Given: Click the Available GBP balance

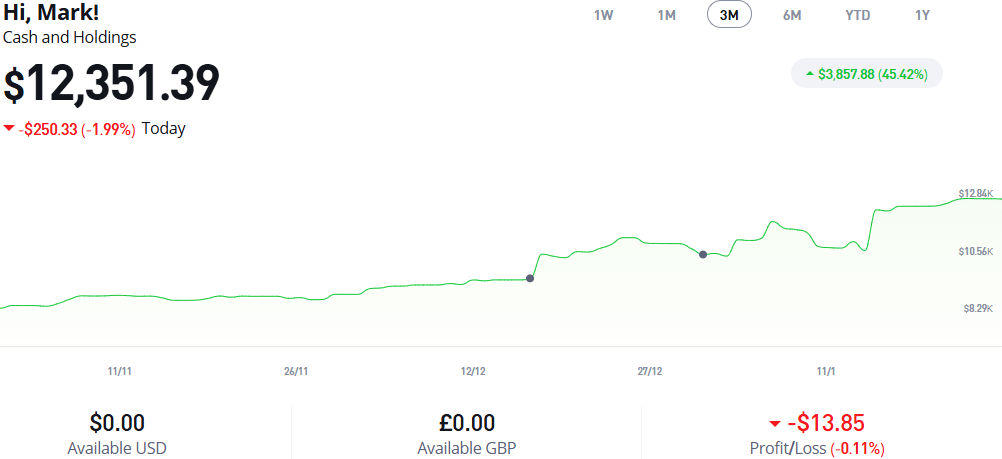Looking at the screenshot, I should (467, 423).
